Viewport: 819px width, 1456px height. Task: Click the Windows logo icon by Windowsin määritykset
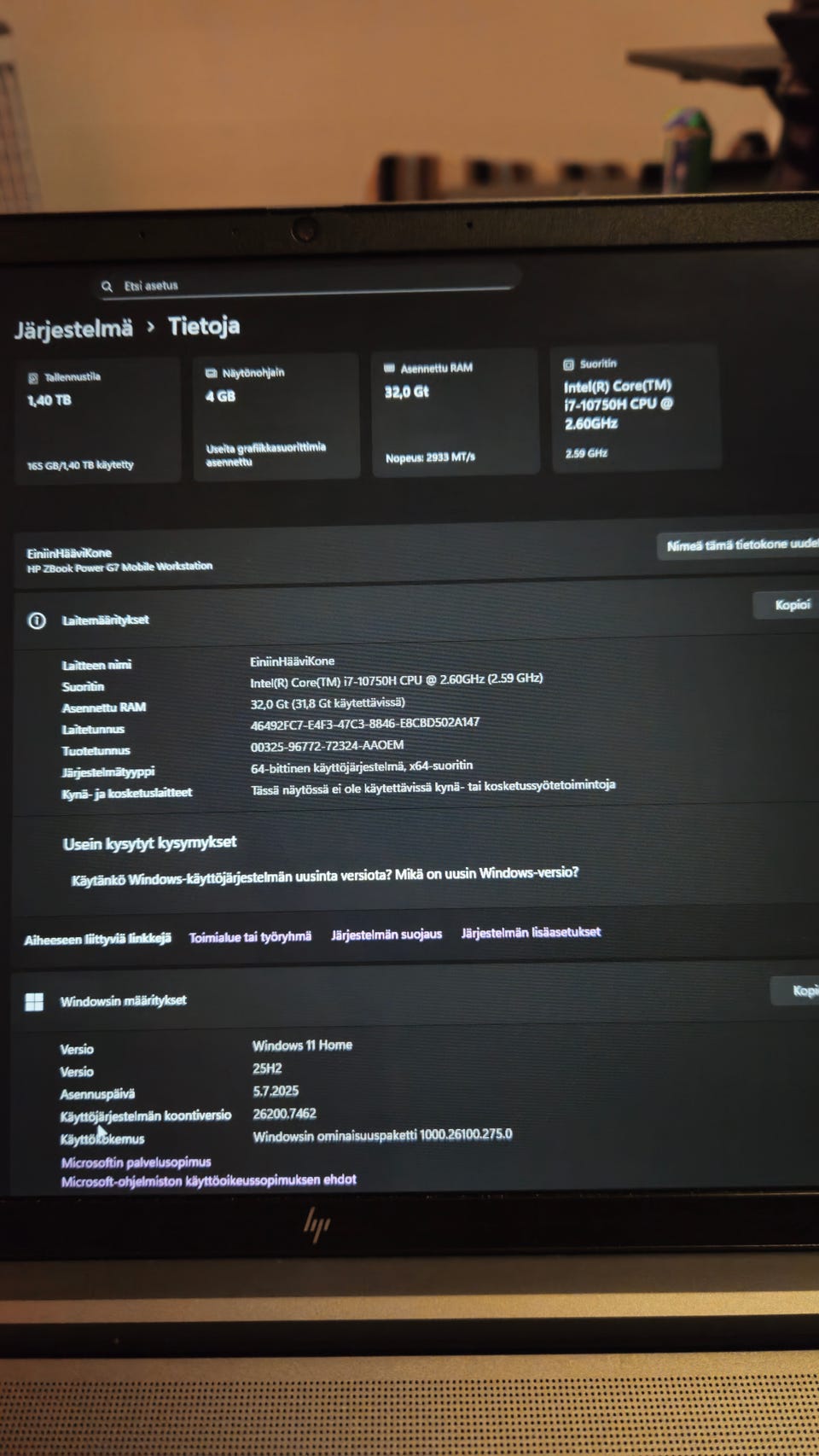[x=34, y=1002]
